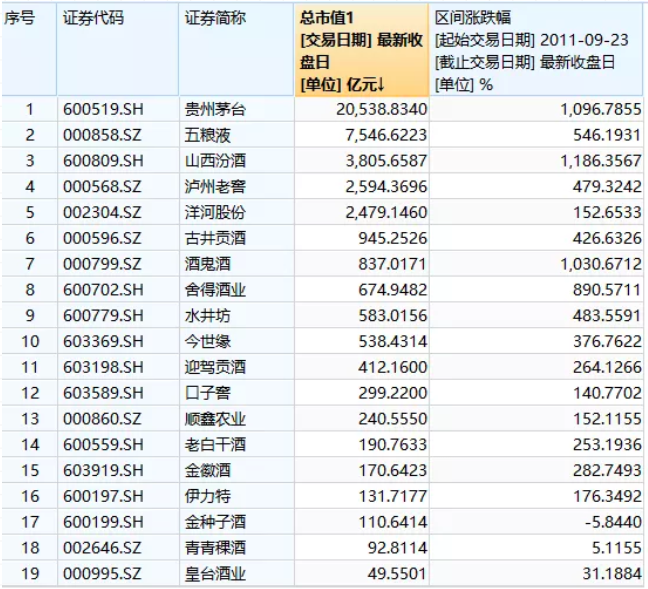Click market value 583.0156
This screenshot has height=589, width=648.
(393, 316)
